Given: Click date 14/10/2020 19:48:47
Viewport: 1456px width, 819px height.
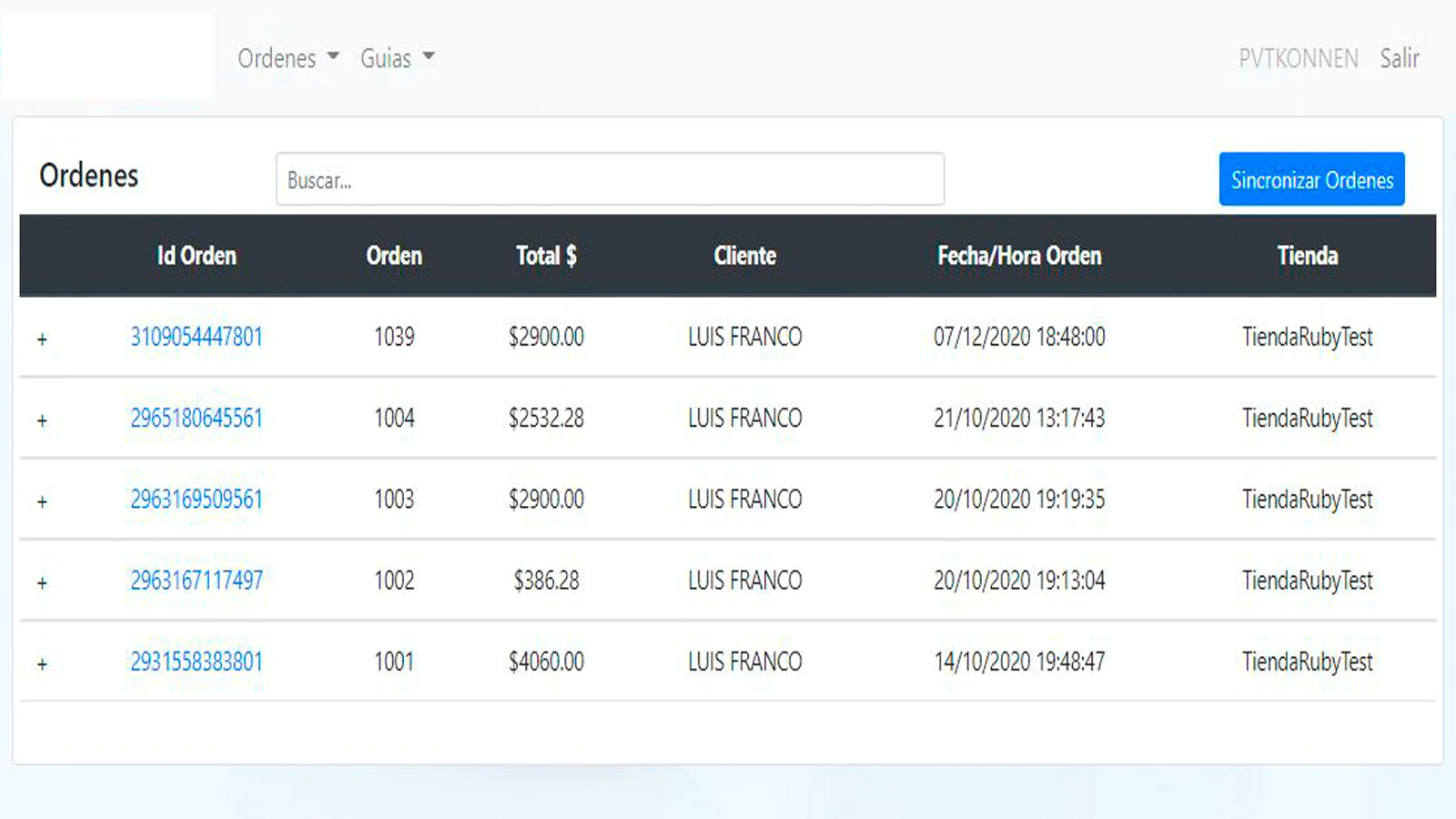Looking at the screenshot, I should (x=1019, y=662).
